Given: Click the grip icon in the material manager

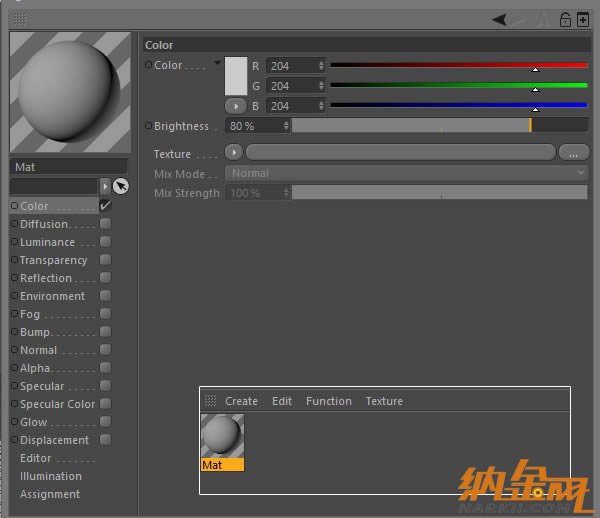Looking at the screenshot, I should point(210,401).
